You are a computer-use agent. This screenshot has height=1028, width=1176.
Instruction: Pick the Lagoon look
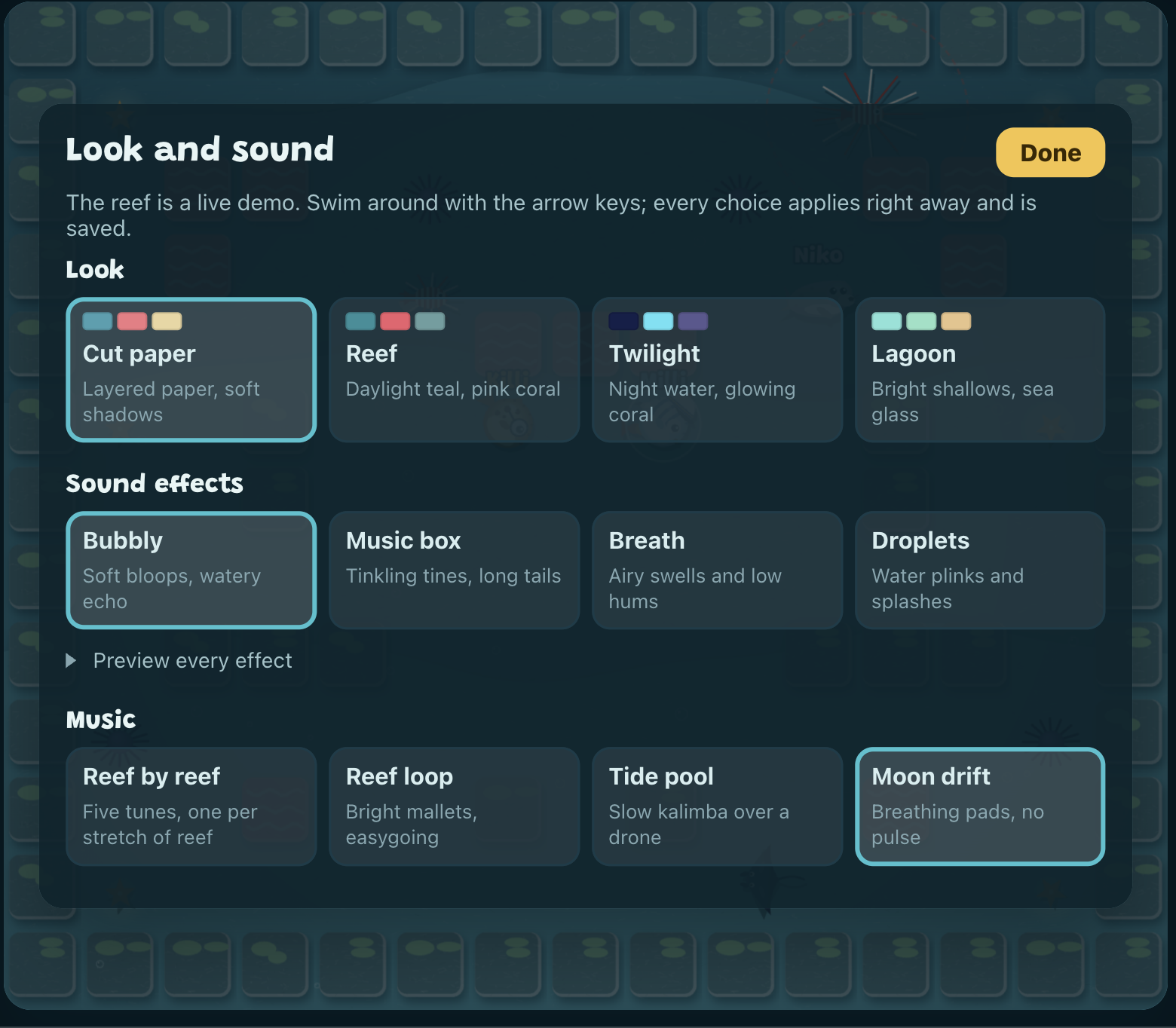[980, 369]
